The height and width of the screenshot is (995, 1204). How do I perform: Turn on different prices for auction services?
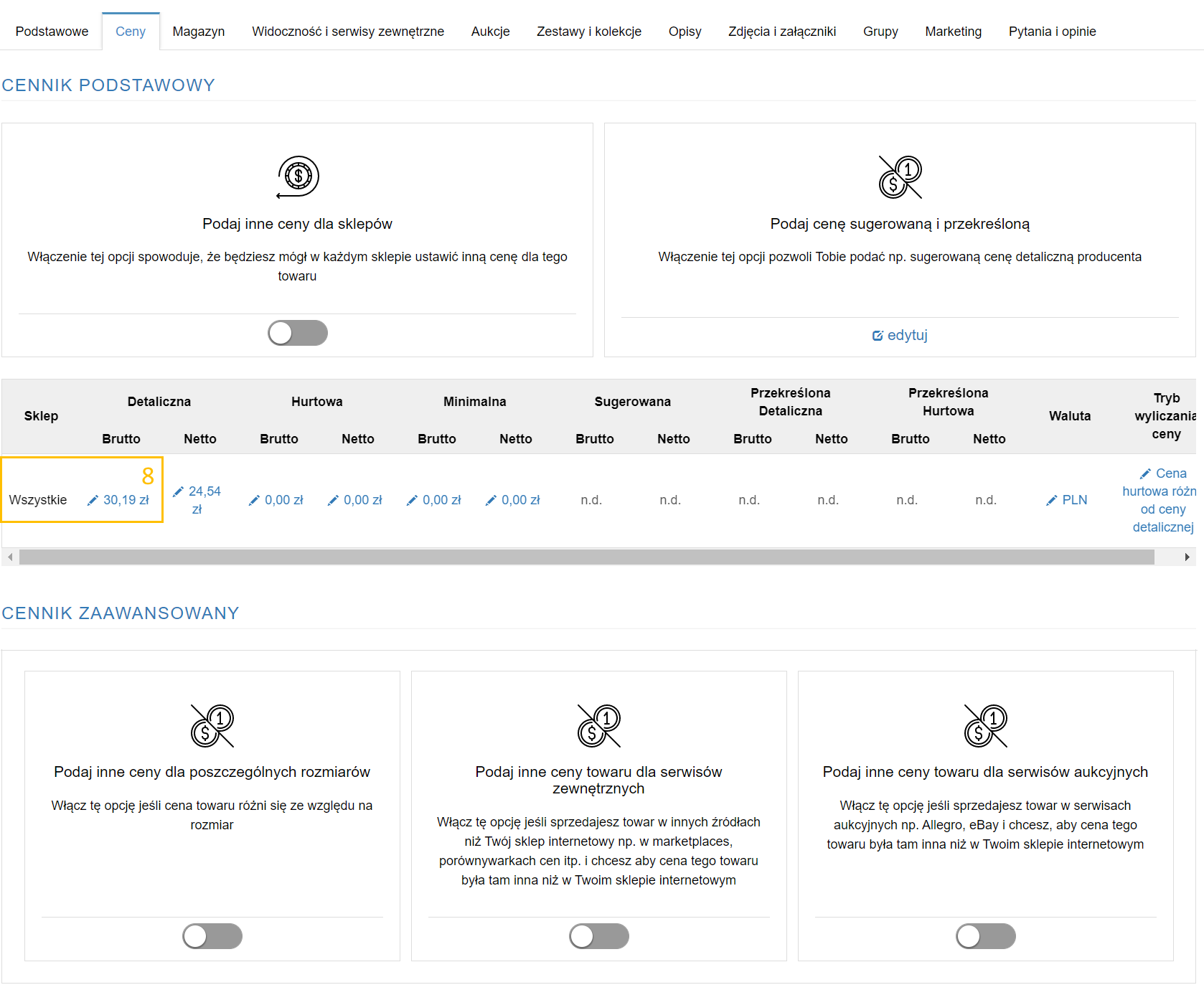coord(985,936)
